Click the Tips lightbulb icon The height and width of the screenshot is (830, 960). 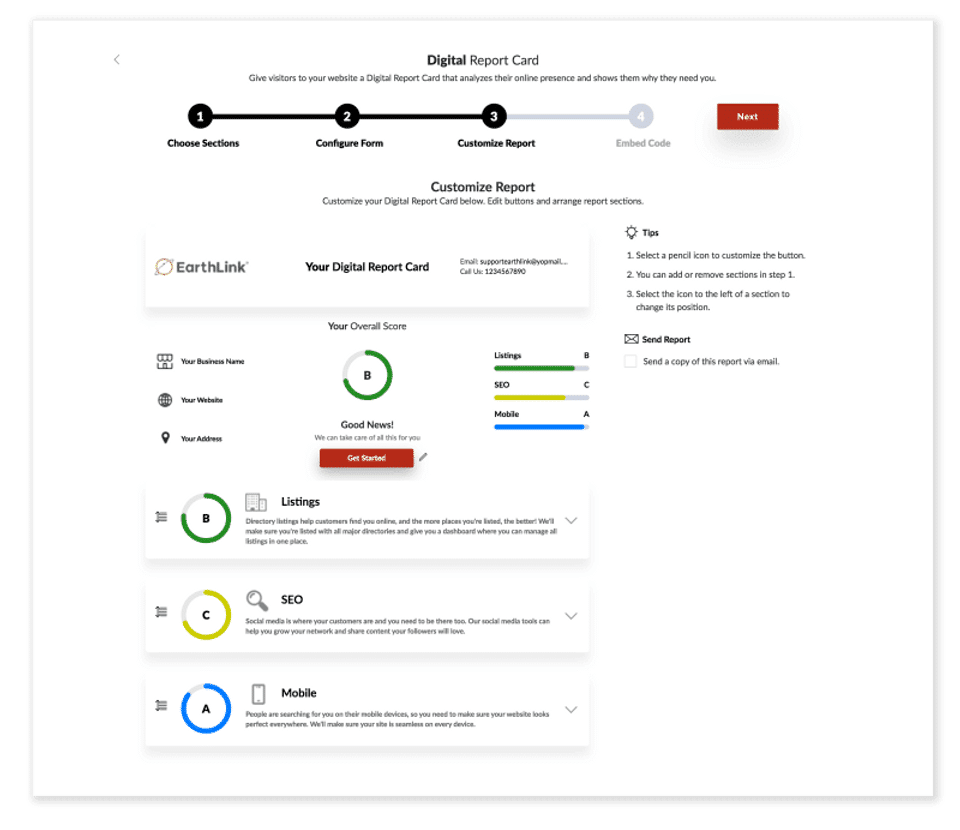(631, 232)
